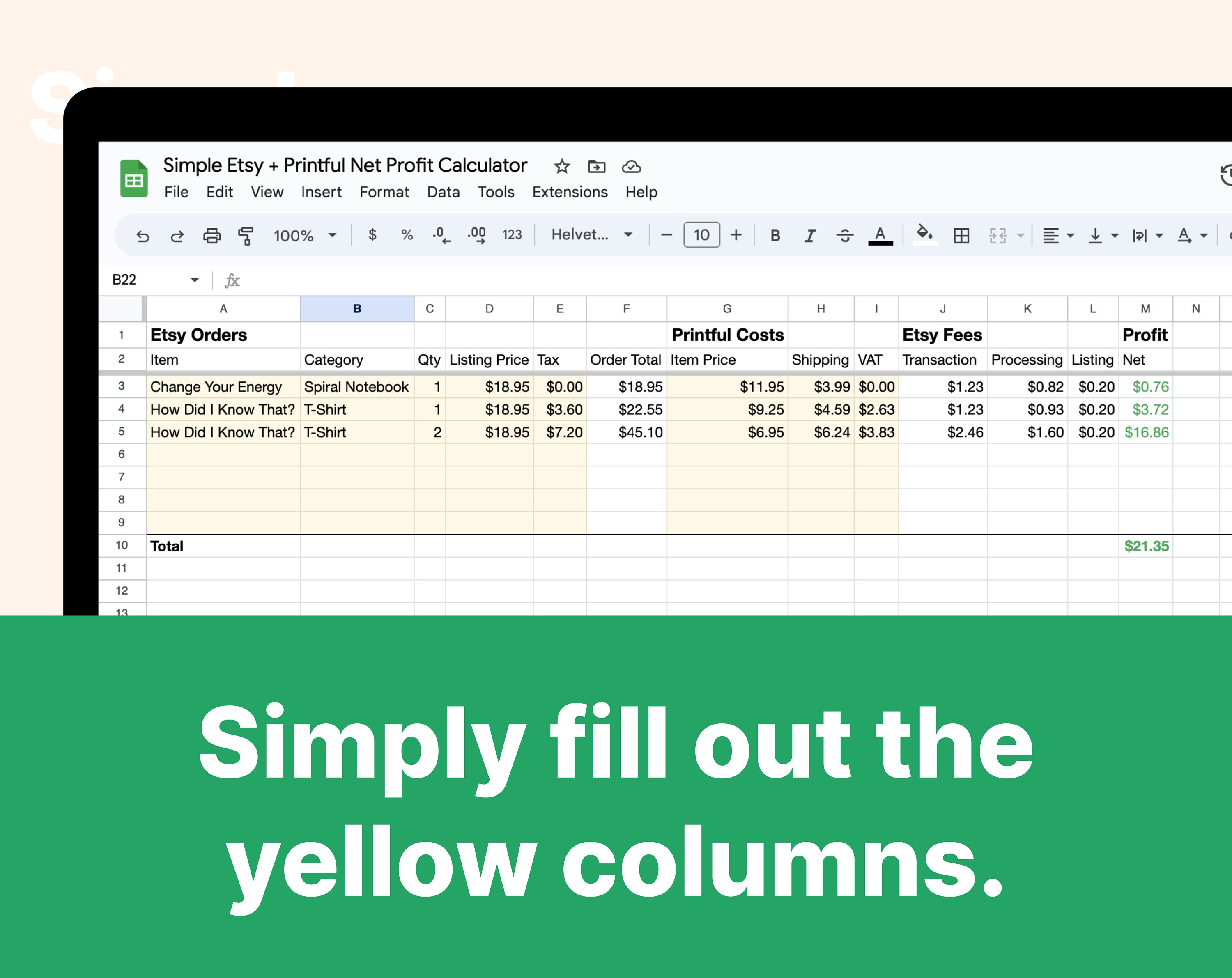
Task: Apply currency format with the $ icon
Action: [372, 235]
